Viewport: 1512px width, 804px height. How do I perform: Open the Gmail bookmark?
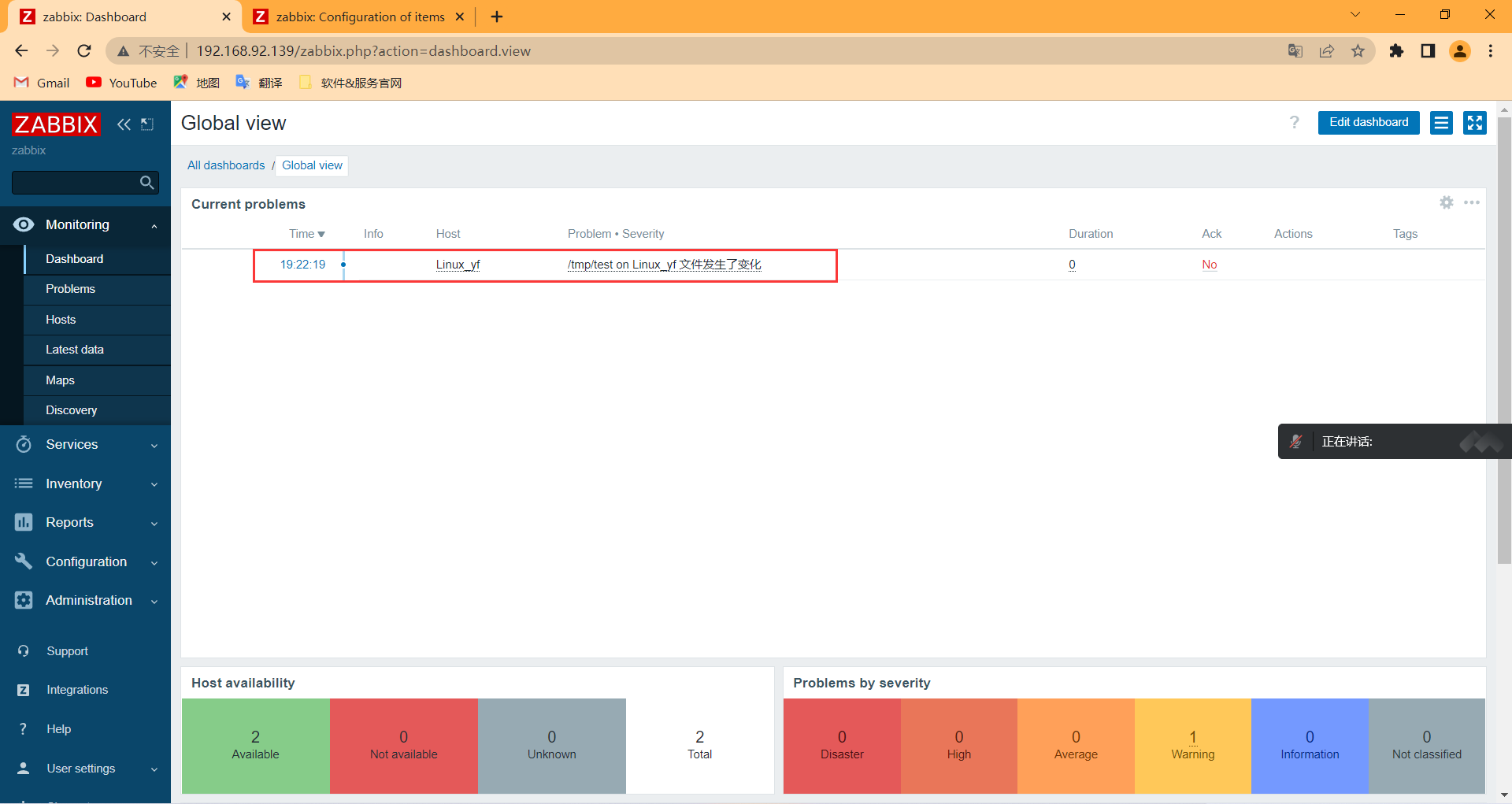click(43, 83)
